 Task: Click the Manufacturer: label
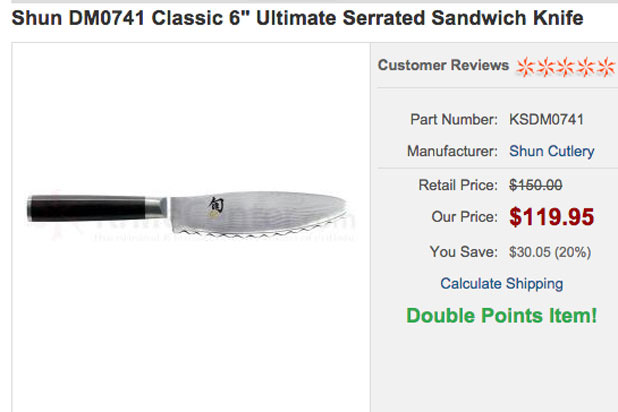(x=452, y=152)
